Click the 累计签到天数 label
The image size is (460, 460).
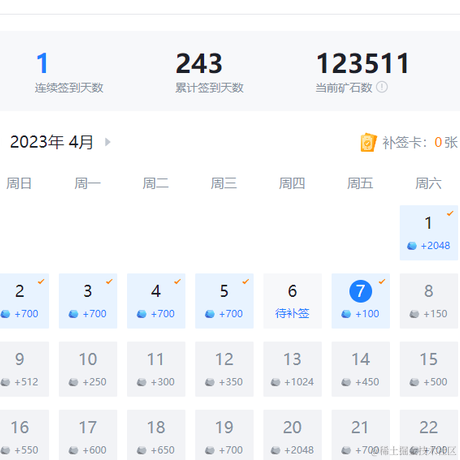210,88
